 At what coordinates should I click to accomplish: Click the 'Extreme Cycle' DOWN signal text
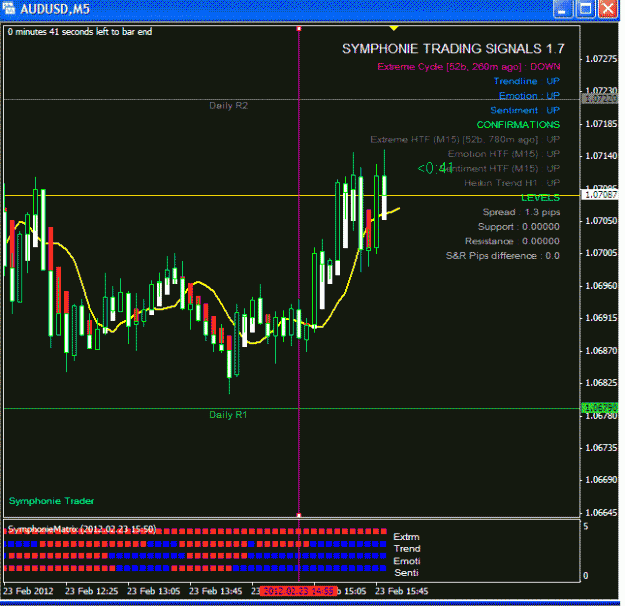(x=469, y=67)
